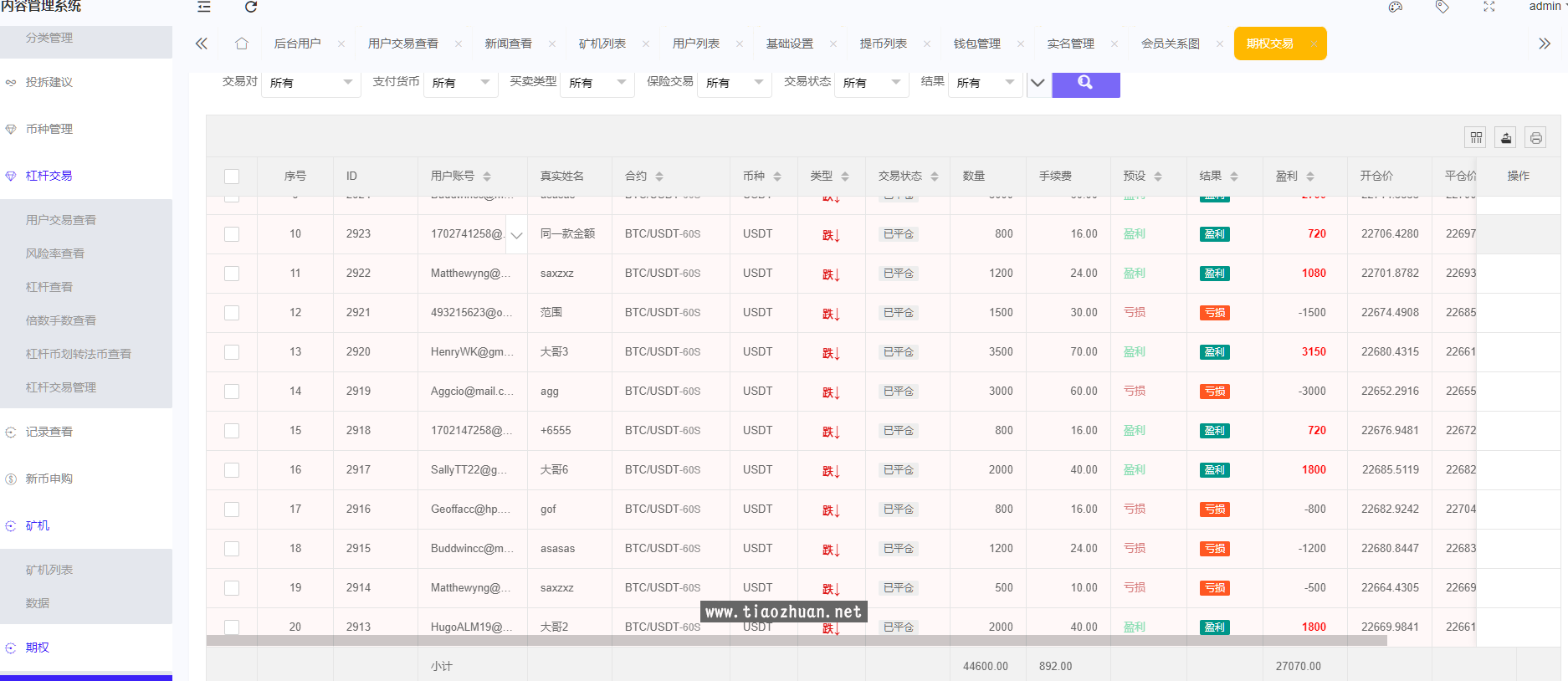The image size is (1568, 681).
Task: Check the row with ID 2922
Action: click(x=232, y=274)
